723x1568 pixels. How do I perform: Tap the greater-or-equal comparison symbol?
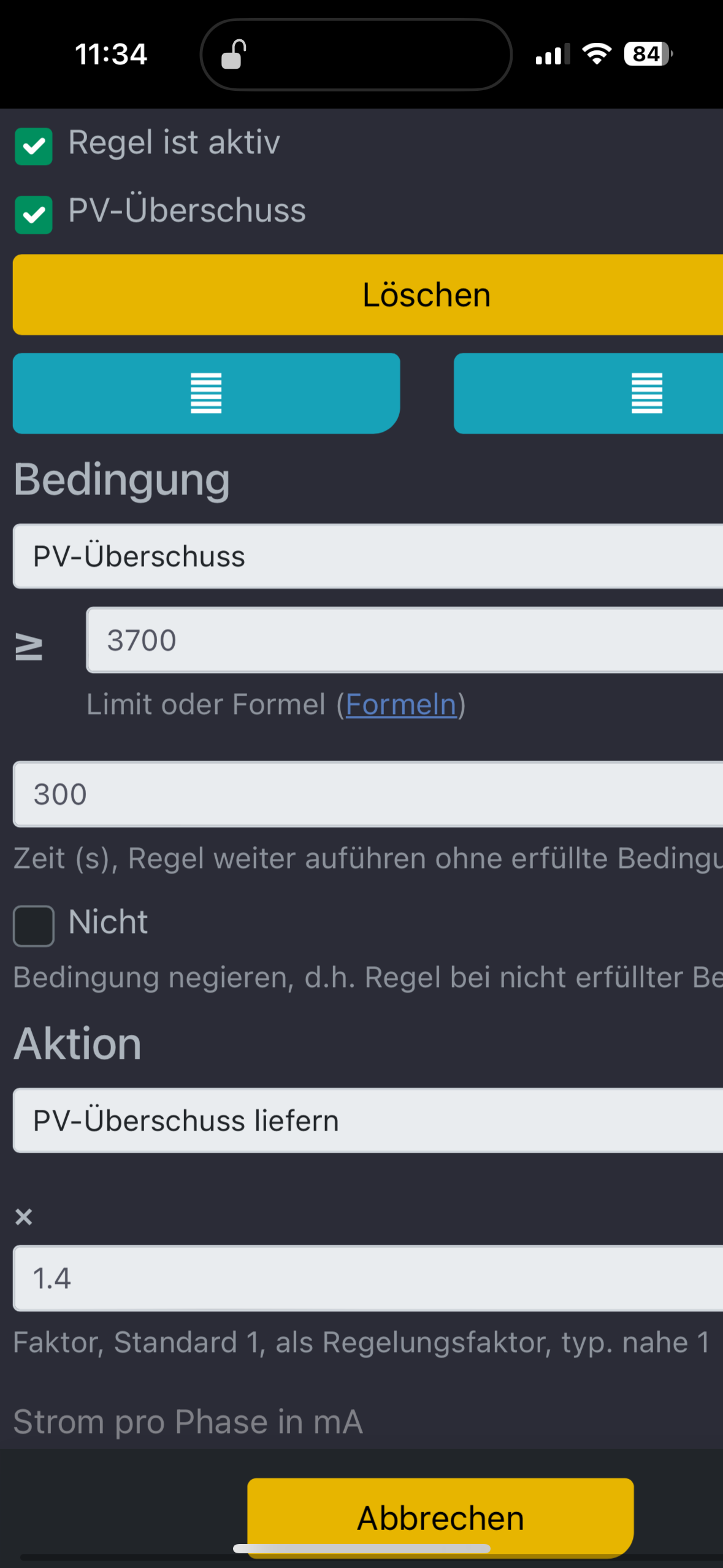29,647
